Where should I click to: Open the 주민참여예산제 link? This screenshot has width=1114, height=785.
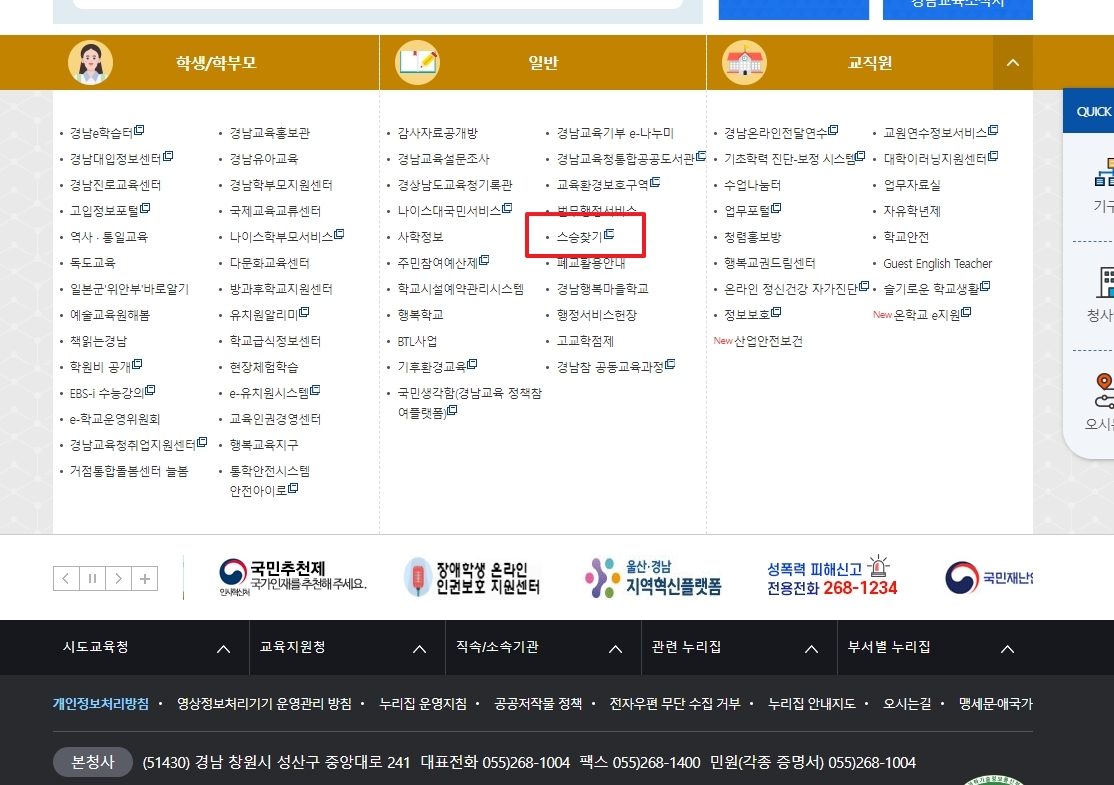443,263
